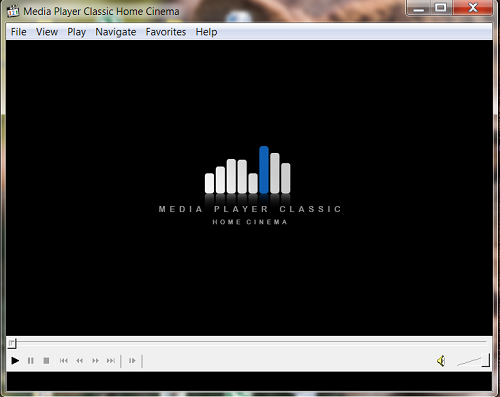Screen dimensions: 500x397
Task: Close the Media Player Classic window
Action: coord(472,8)
